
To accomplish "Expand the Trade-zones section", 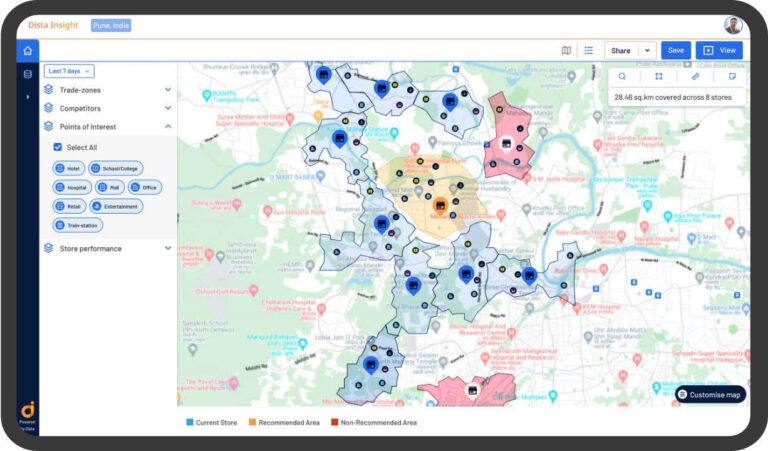I will 168,90.
